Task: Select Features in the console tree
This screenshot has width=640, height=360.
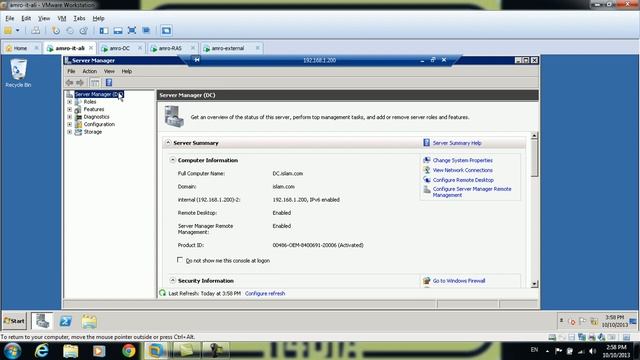Action: [94, 109]
